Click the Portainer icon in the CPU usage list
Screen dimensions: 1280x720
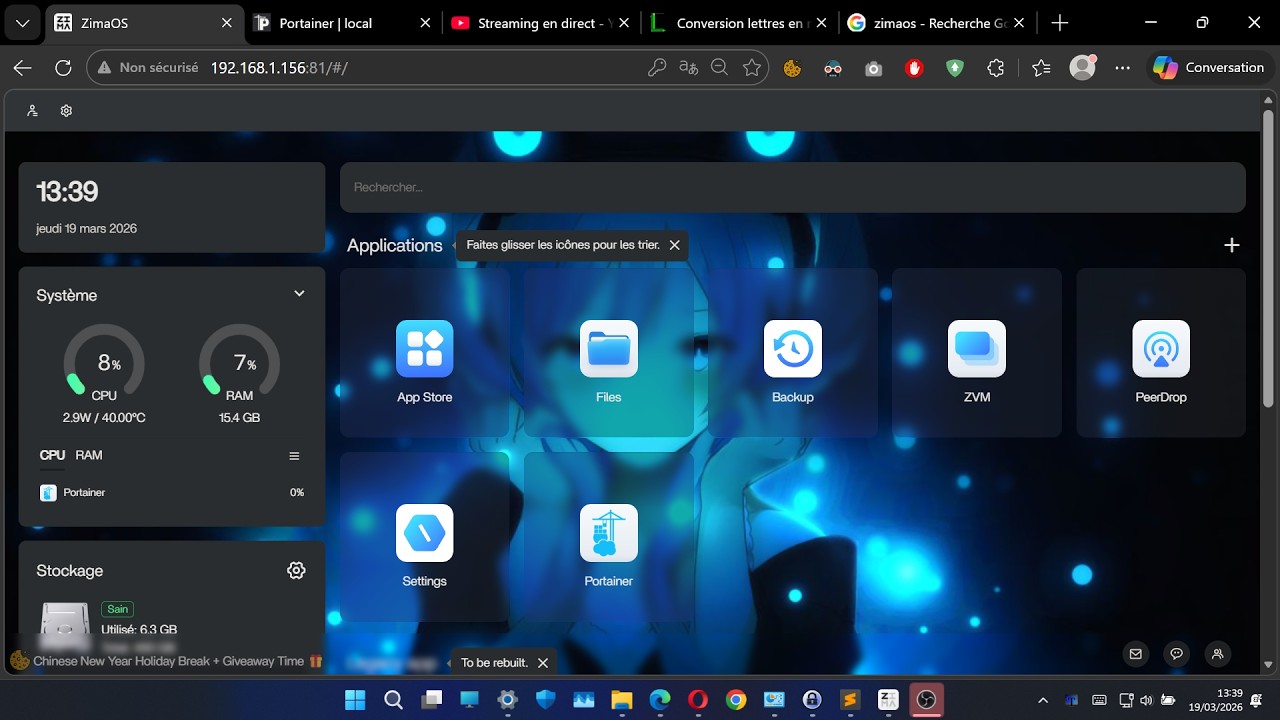coord(48,492)
